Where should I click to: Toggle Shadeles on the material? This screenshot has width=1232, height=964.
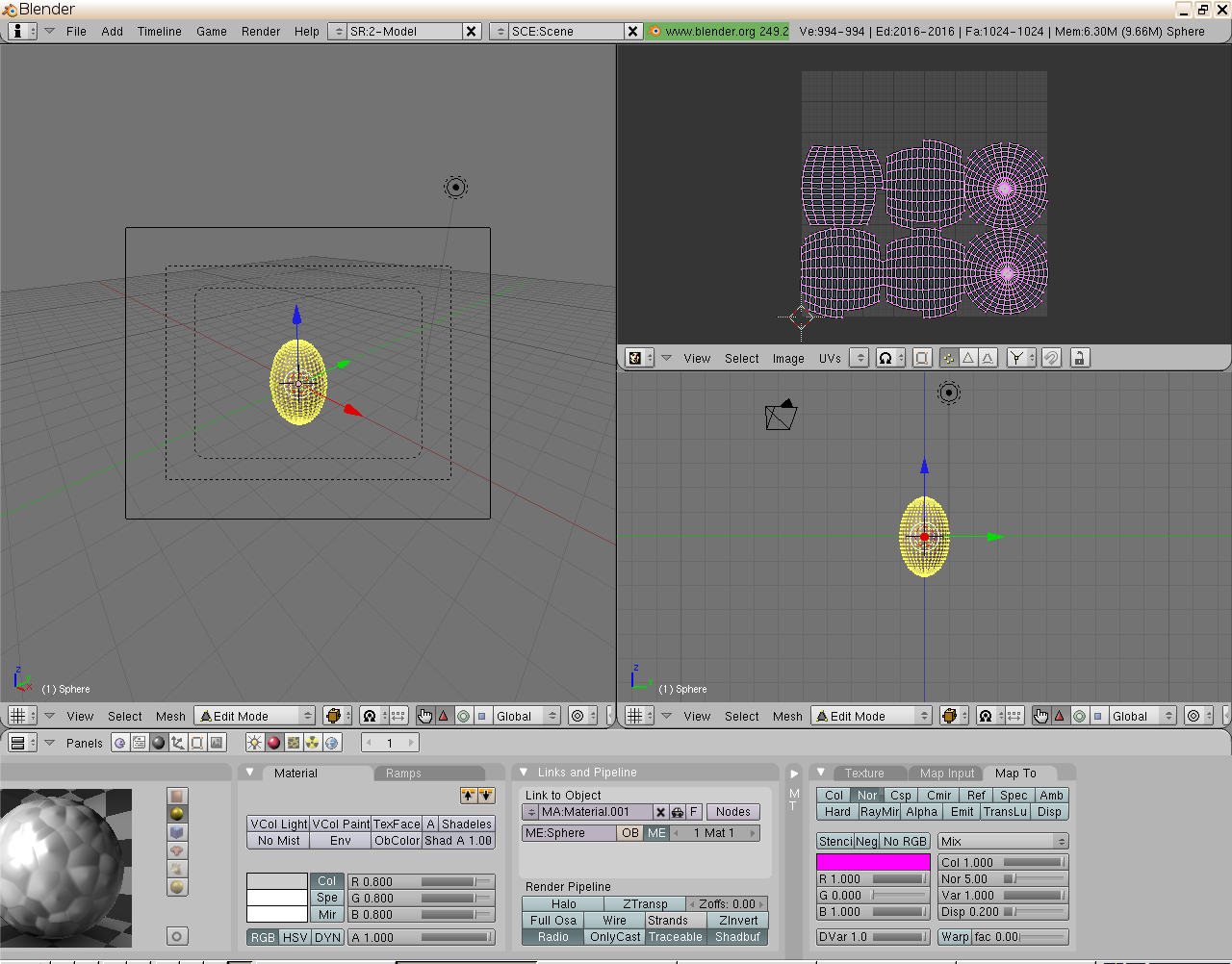point(467,824)
